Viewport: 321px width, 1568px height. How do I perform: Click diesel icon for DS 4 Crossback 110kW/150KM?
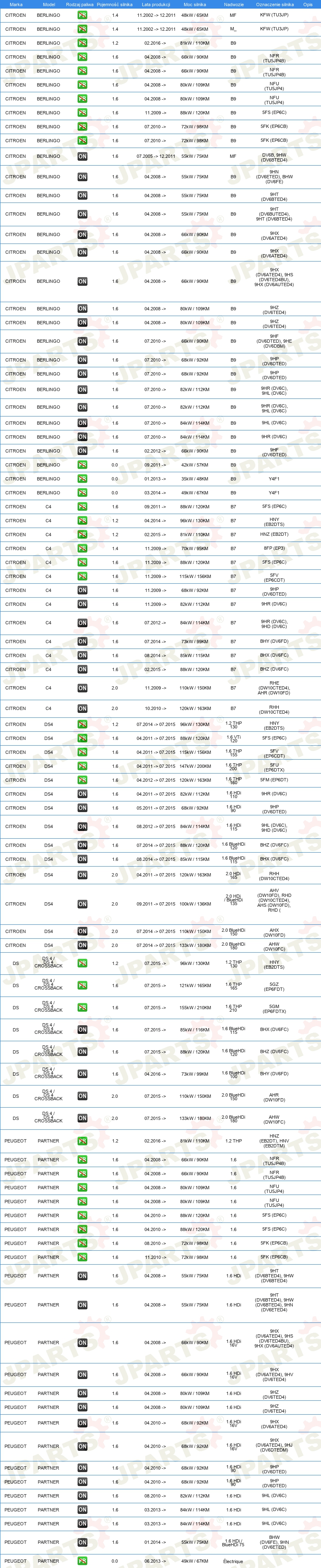click(x=82, y=1096)
